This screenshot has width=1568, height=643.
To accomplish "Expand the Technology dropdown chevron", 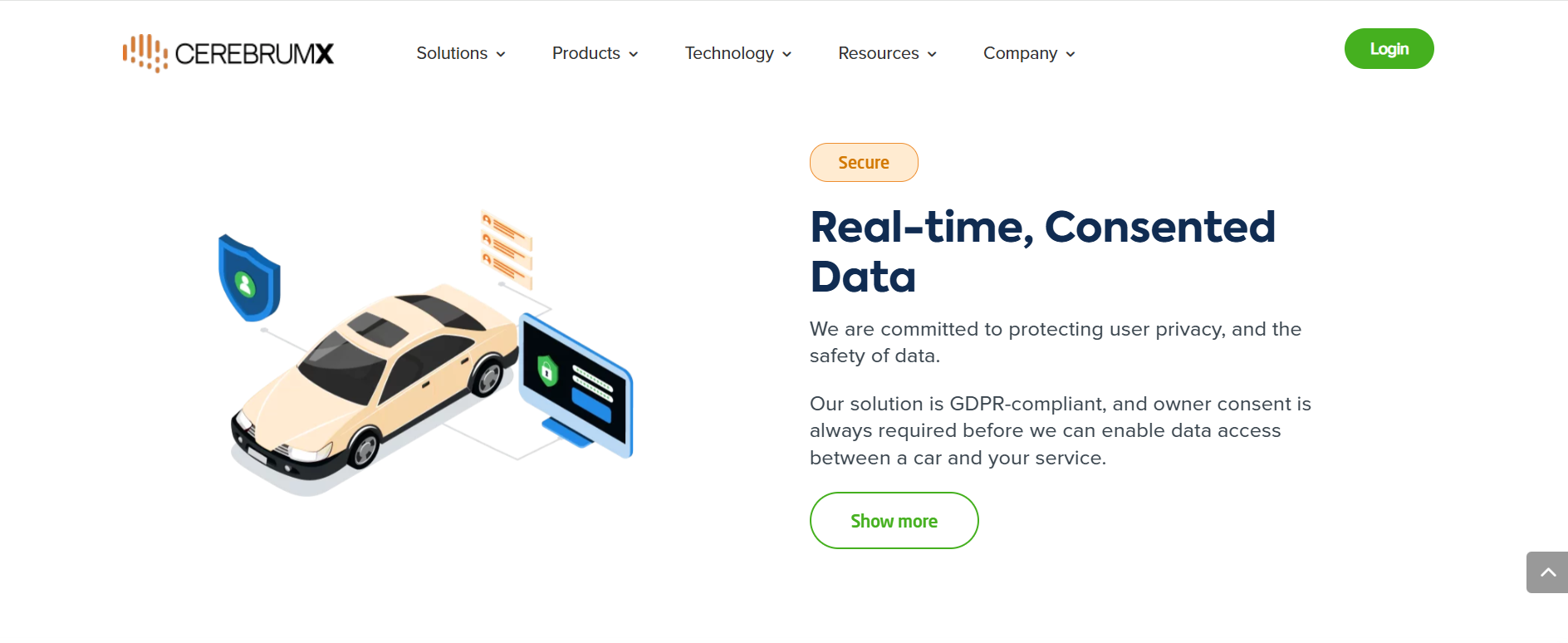I will pyautogui.click(x=787, y=54).
